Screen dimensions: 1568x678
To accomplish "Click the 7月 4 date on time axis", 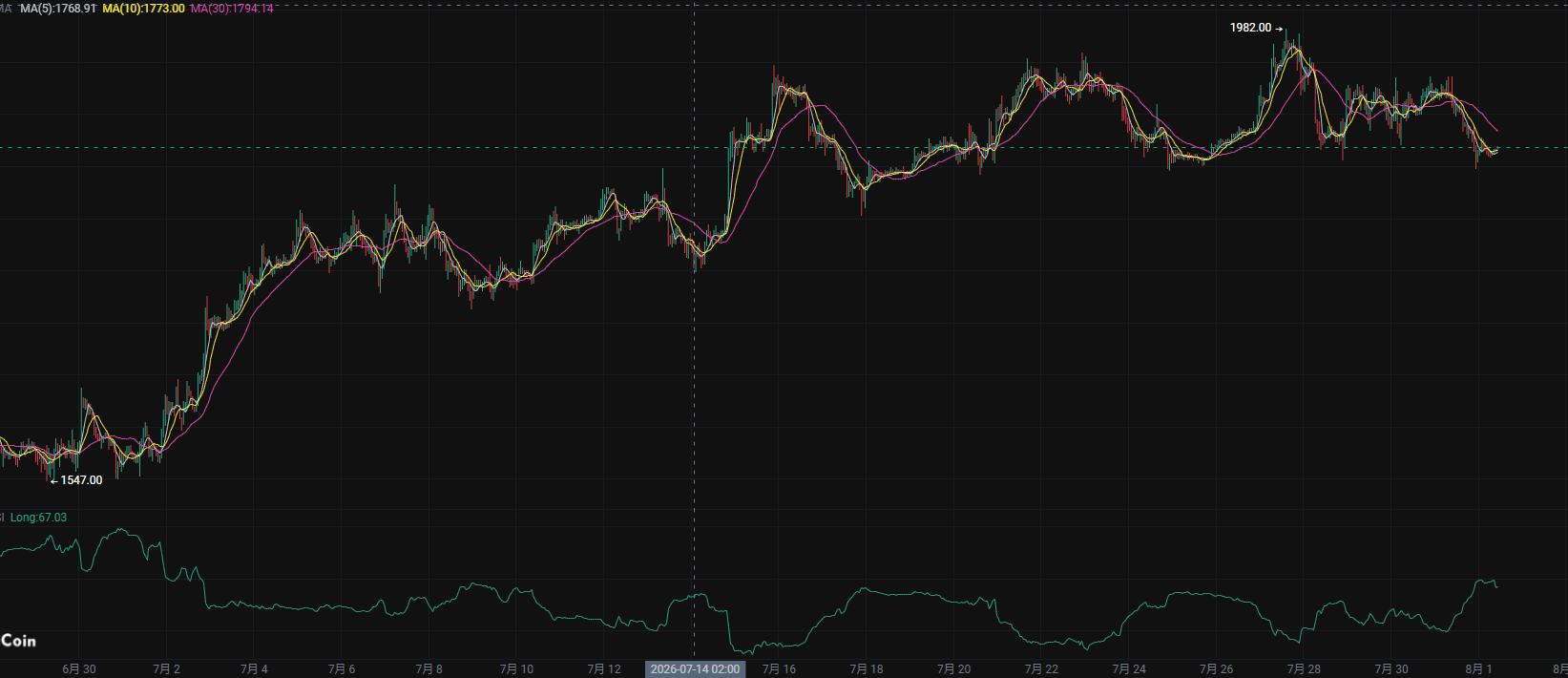I will click(254, 669).
